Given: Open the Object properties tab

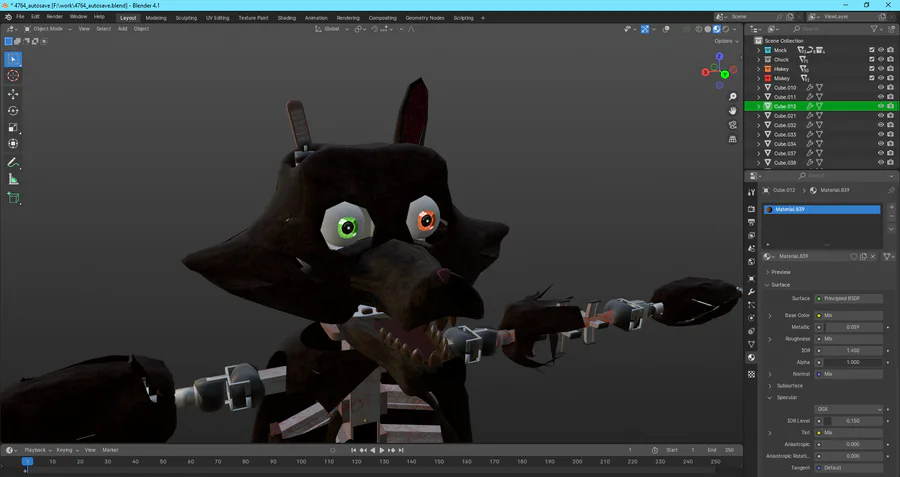Looking at the screenshot, I should coord(751,278).
